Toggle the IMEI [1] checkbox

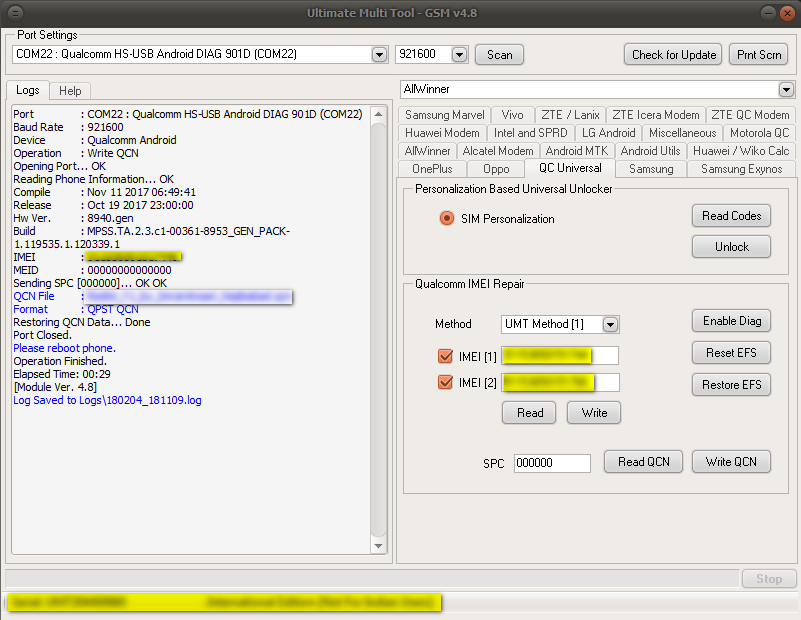[x=445, y=355]
